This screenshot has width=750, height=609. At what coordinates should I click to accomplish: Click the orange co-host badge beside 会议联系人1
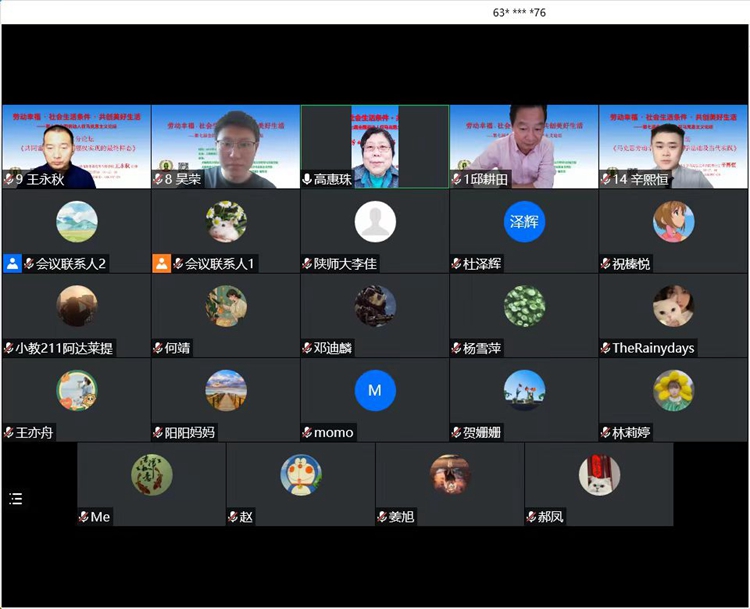click(161, 264)
